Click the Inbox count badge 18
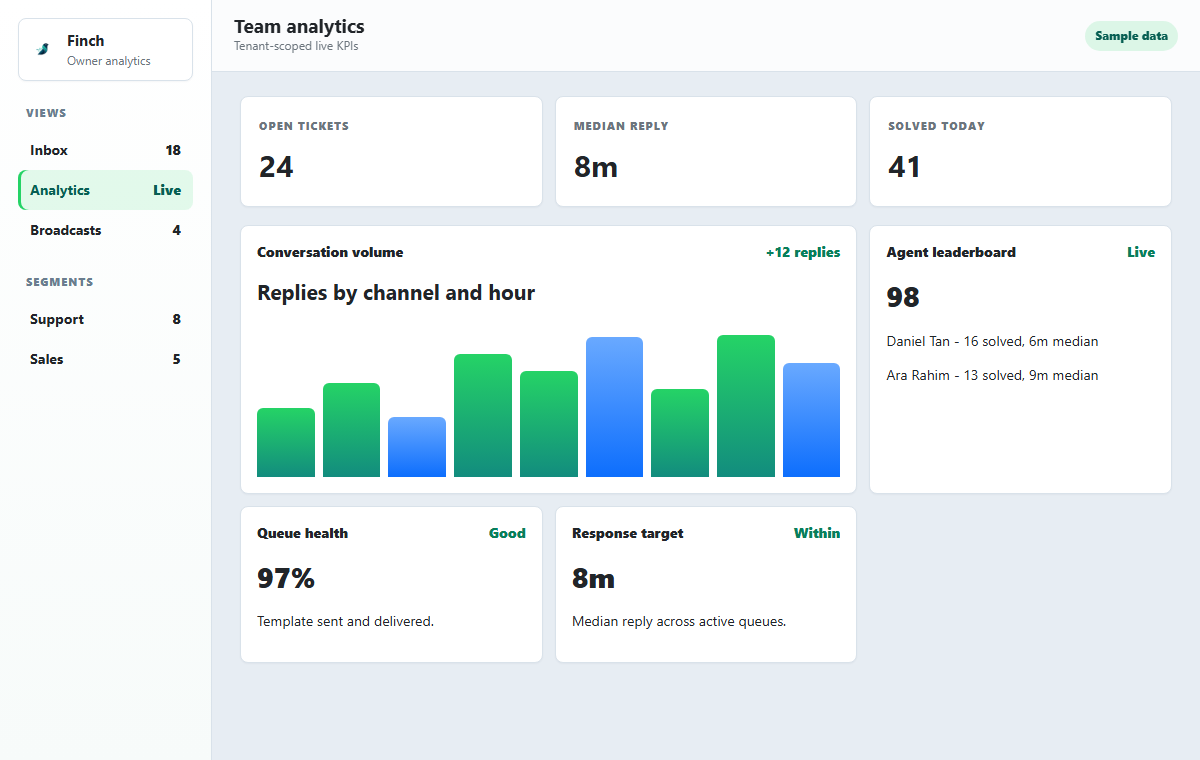 click(x=173, y=150)
